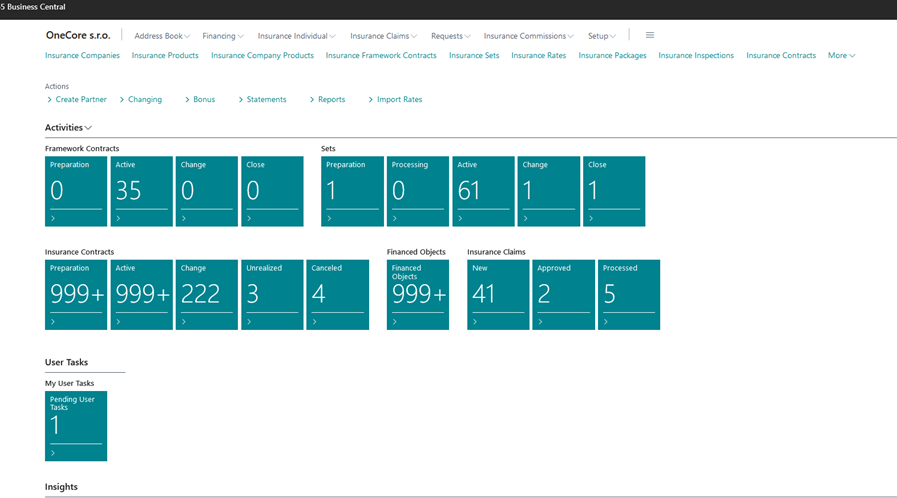Screen dimensions: 897x498
Task: Expand the More navigation options
Action: tap(841, 56)
